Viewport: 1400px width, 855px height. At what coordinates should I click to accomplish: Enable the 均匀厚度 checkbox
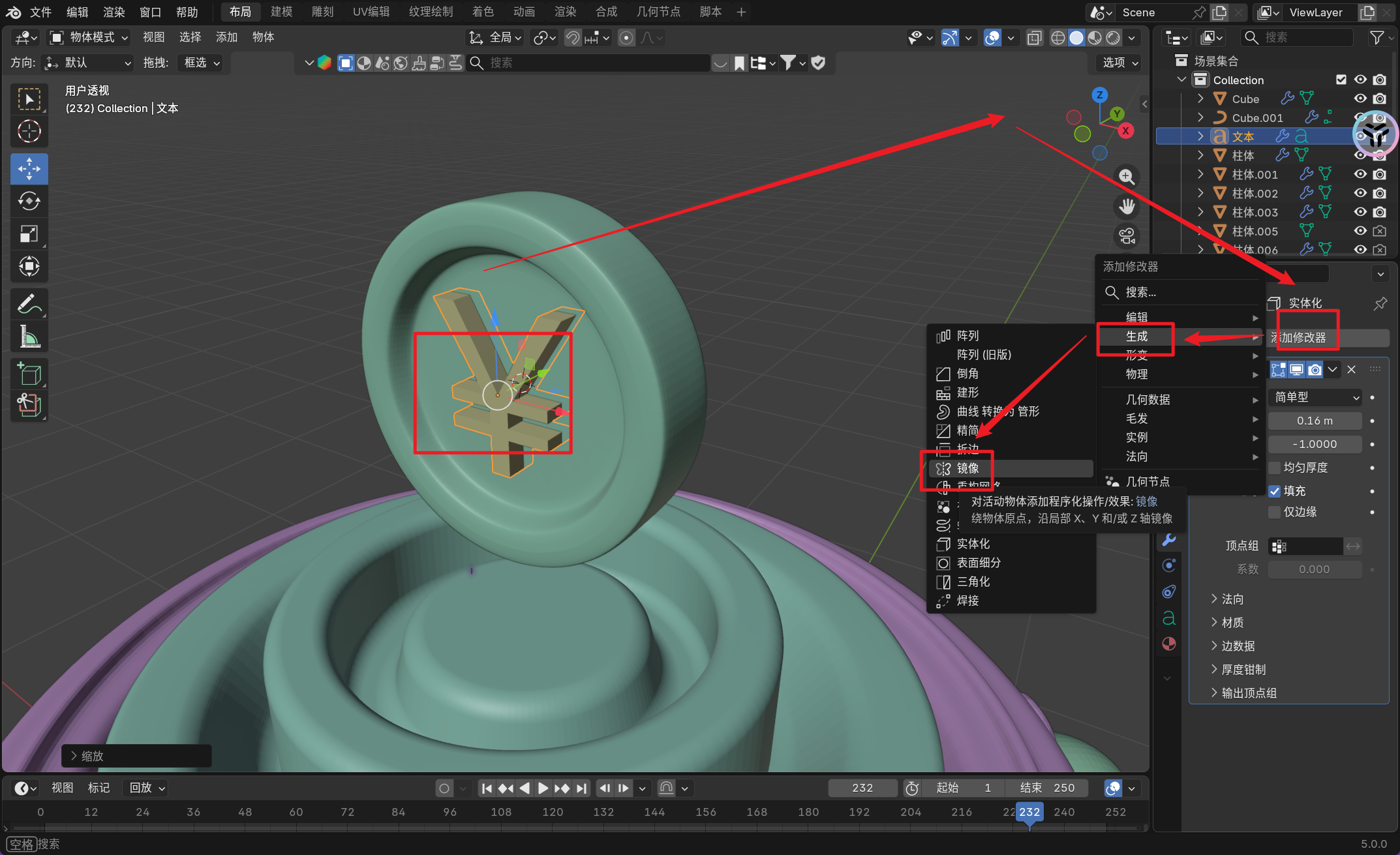pyautogui.click(x=1274, y=468)
